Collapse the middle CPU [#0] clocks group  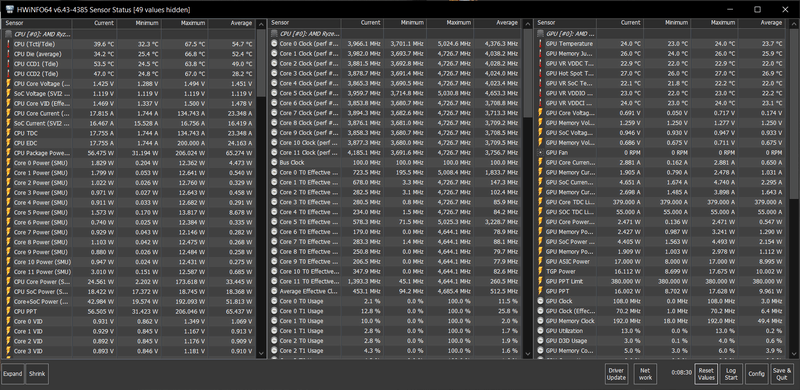(305, 34)
